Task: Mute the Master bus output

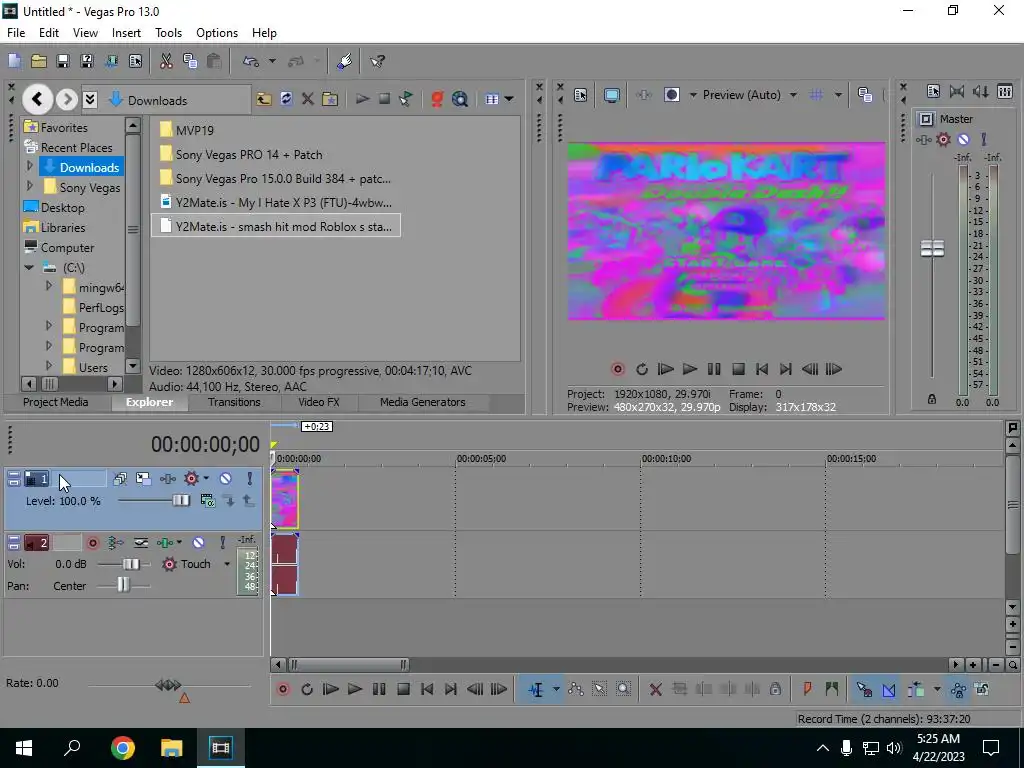Action: pyautogui.click(x=963, y=139)
